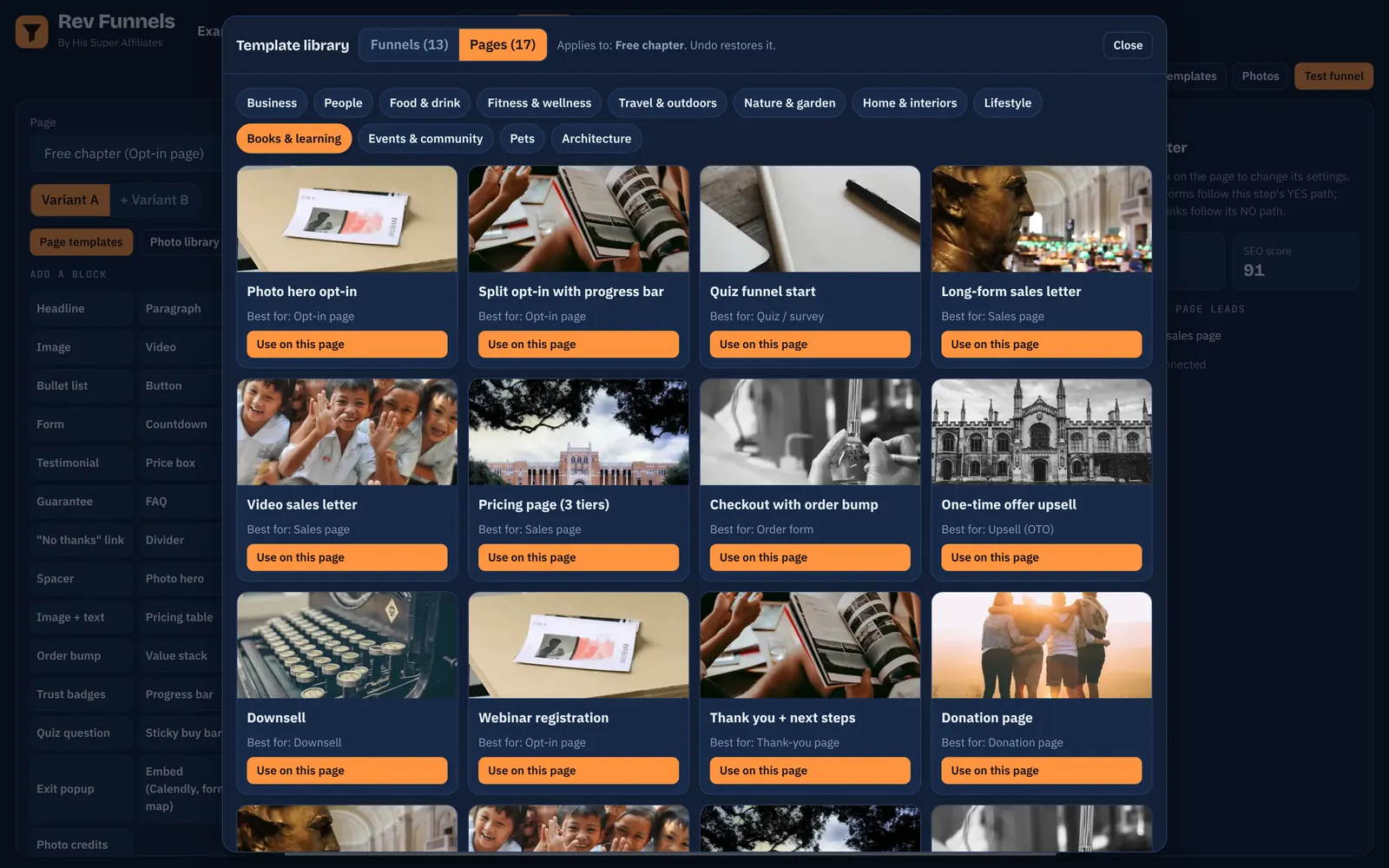Apply the Webinar registration template
1389x868 pixels.
point(578,771)
